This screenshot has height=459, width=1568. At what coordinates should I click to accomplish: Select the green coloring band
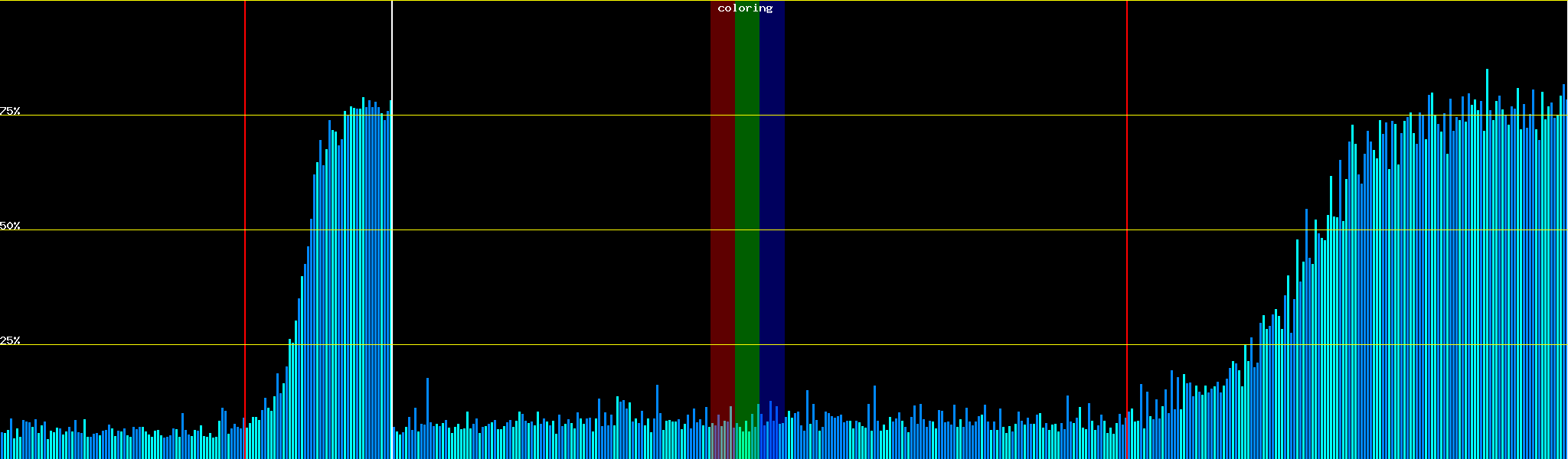746,191
